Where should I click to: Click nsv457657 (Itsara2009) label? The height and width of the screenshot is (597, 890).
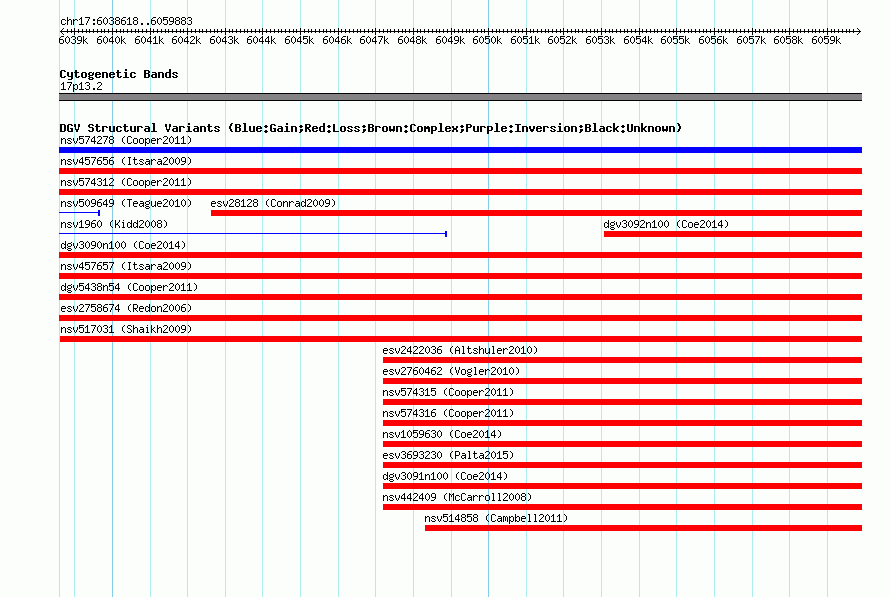point(126,266)
